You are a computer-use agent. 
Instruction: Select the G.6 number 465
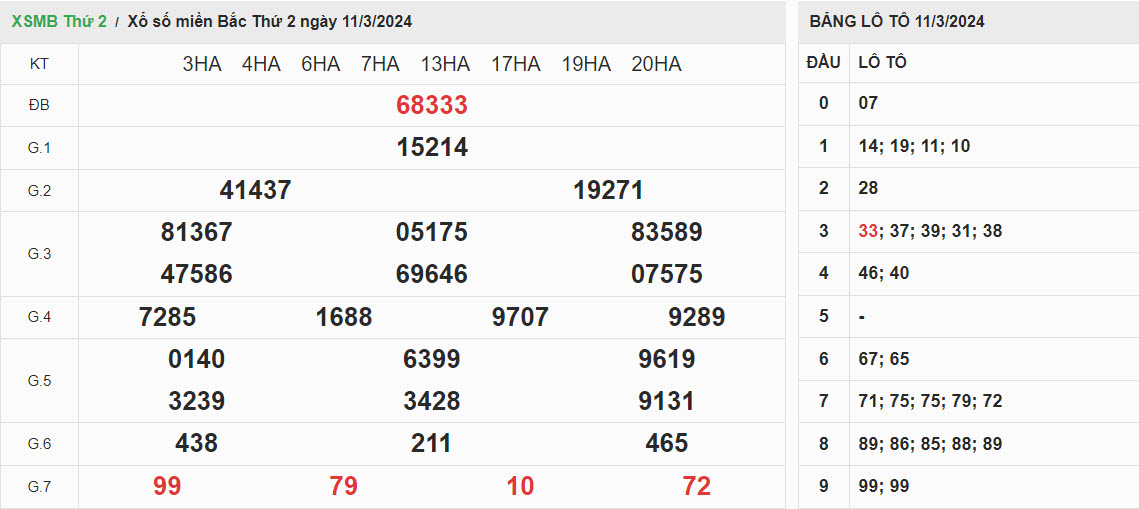click(x=666, y=443)
